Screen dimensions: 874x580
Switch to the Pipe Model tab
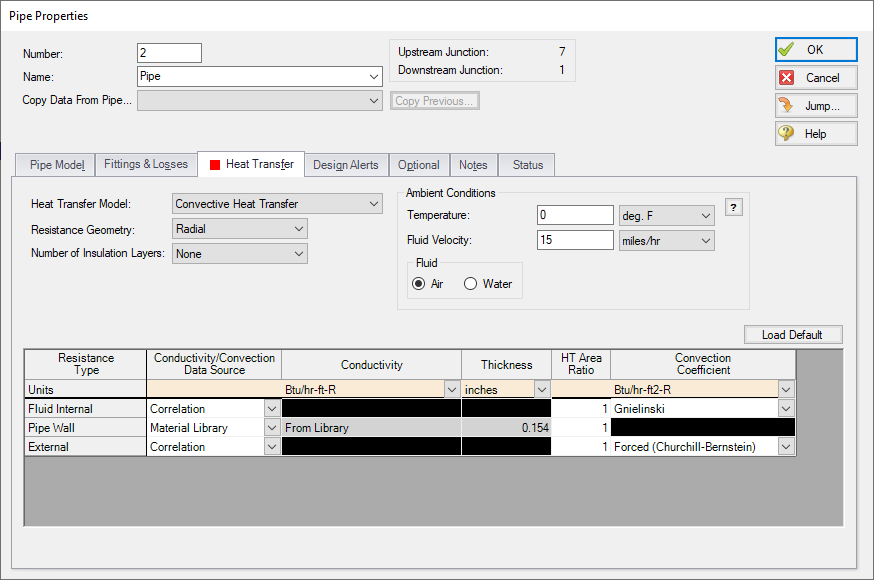tap(55, 165)
